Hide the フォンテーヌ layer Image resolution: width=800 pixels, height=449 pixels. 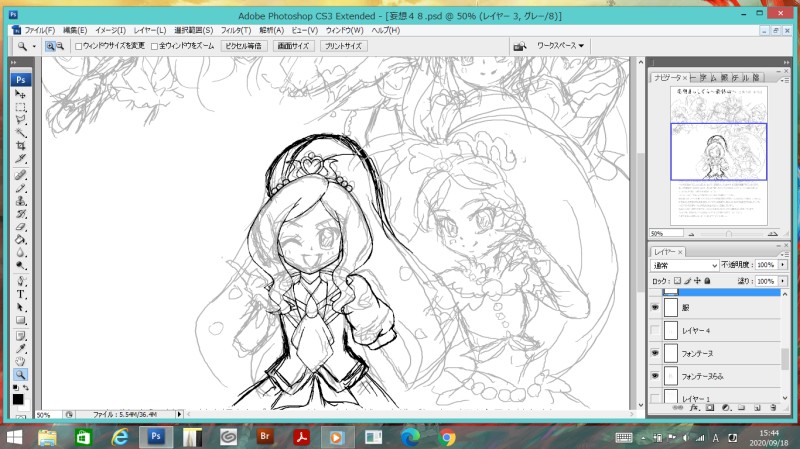click(x=655, y=353)
